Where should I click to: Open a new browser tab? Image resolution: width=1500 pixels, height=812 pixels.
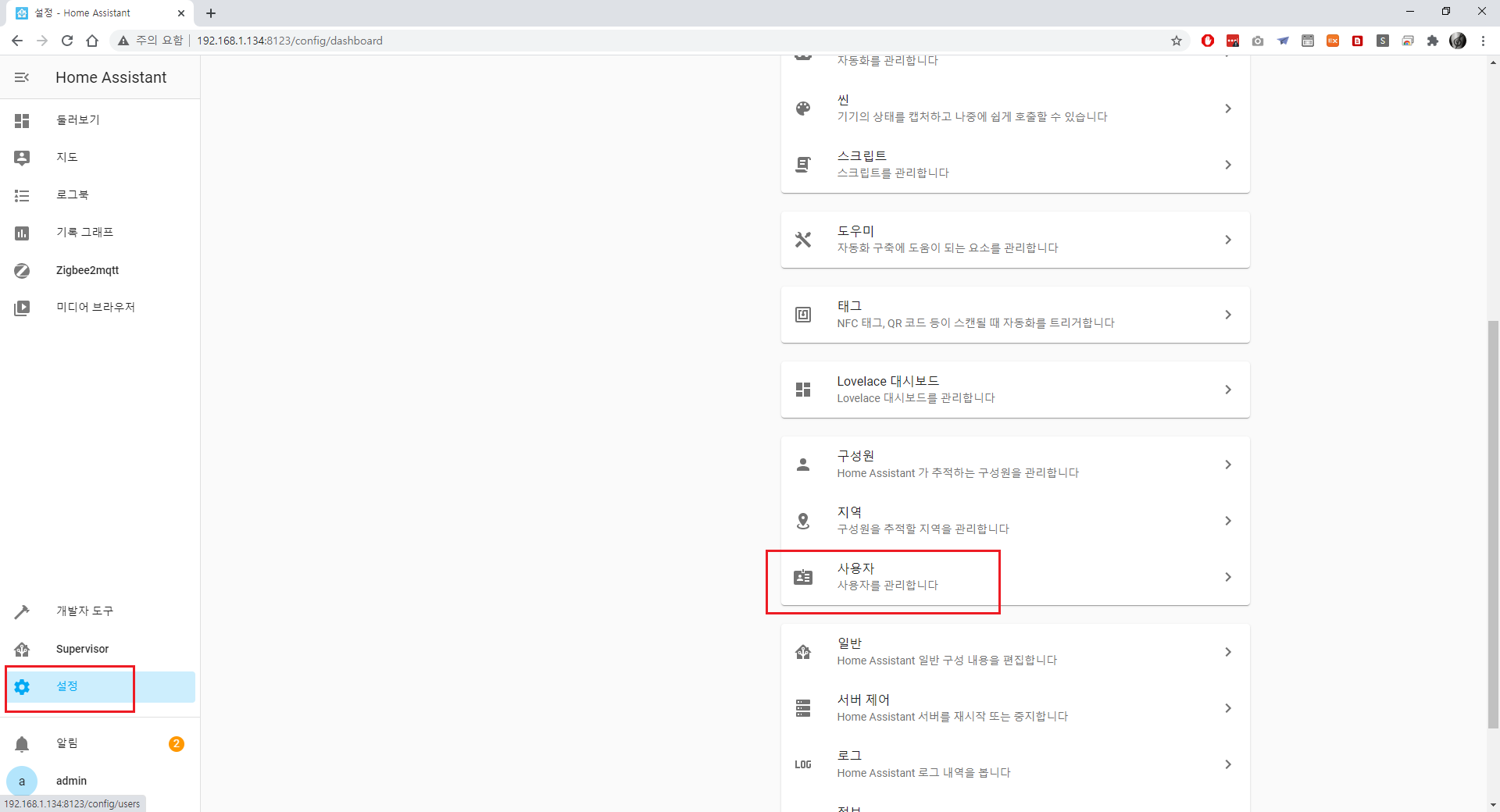tap(211, 13)
